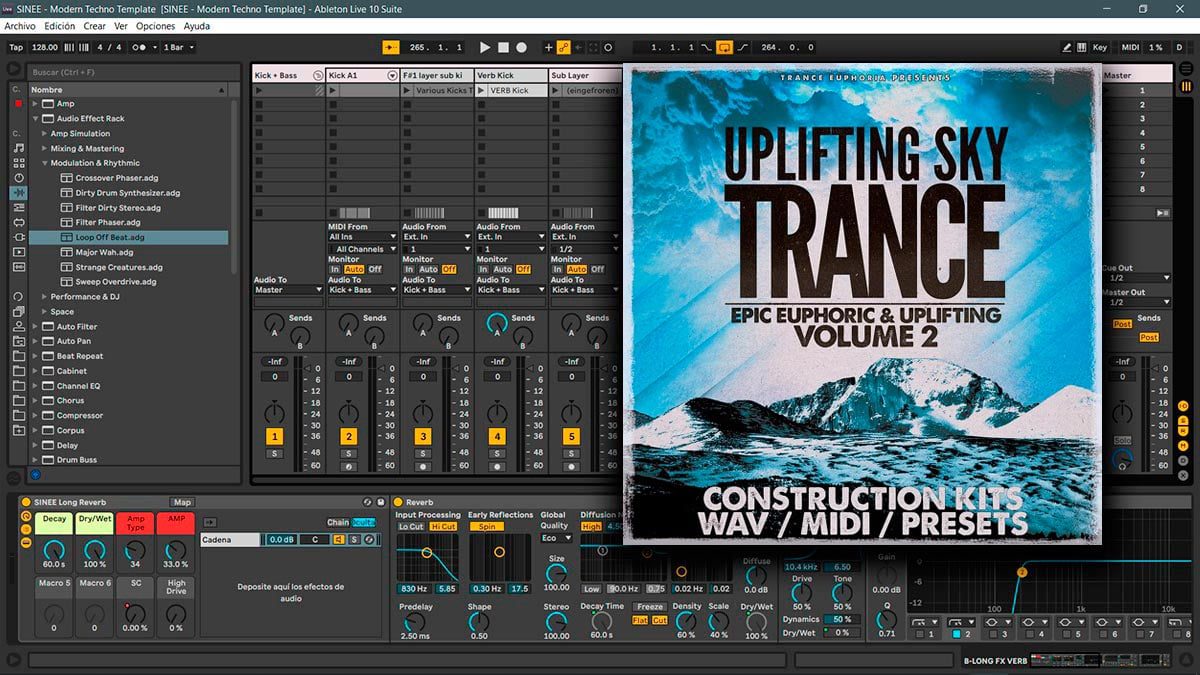Select the Audio Effects browser category
The height and width of the screenshot is (675, 1200).
(x=18, y=193)
